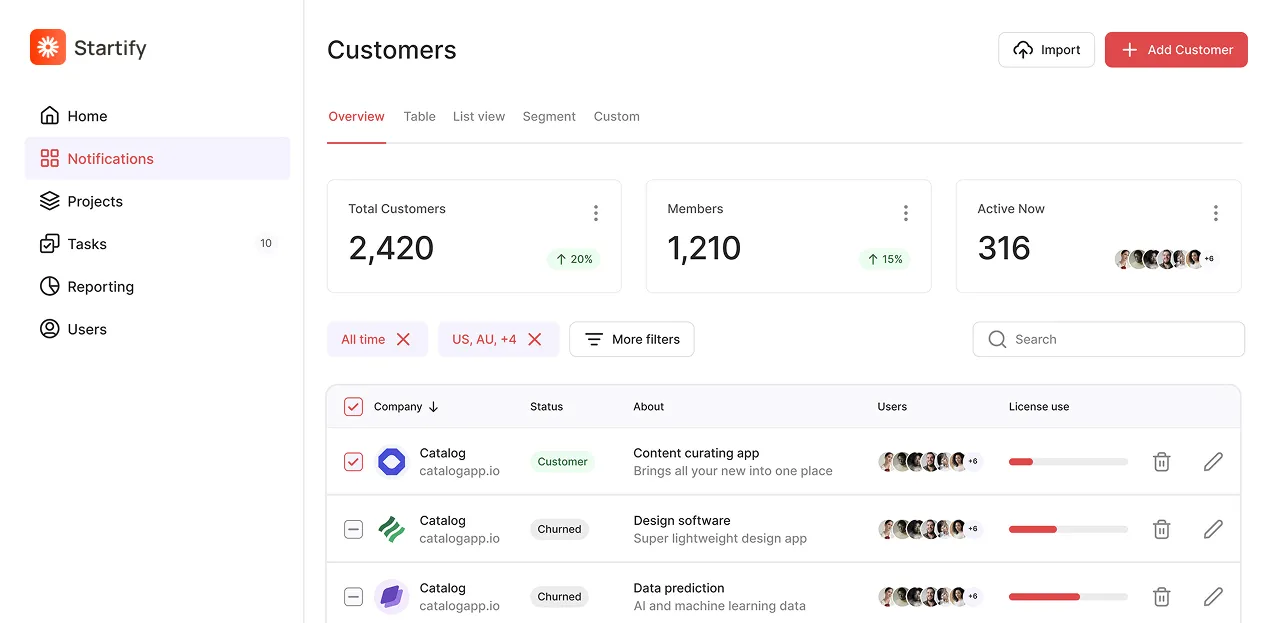Open More filters
Viewport: 1279px width, 623px height.
click(x=632, y=339)
